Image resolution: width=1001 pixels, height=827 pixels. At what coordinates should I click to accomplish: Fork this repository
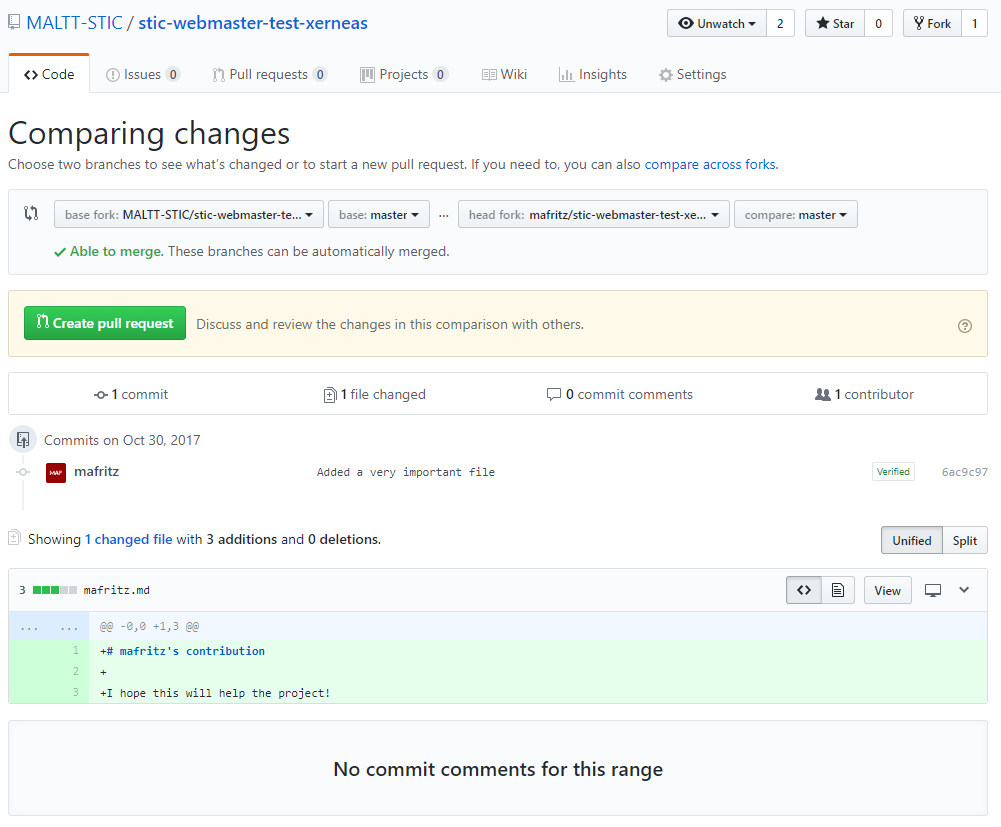coord(932,24)
